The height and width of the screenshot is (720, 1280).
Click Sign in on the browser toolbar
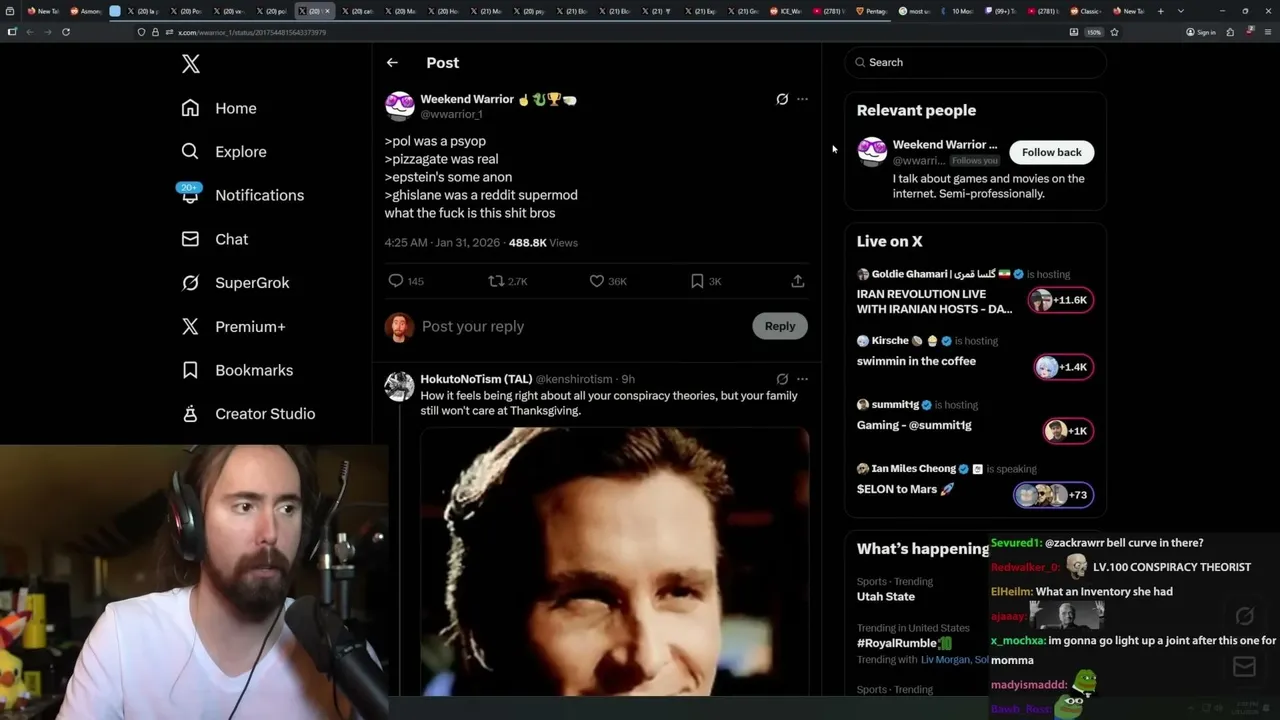coord(1201,32)
